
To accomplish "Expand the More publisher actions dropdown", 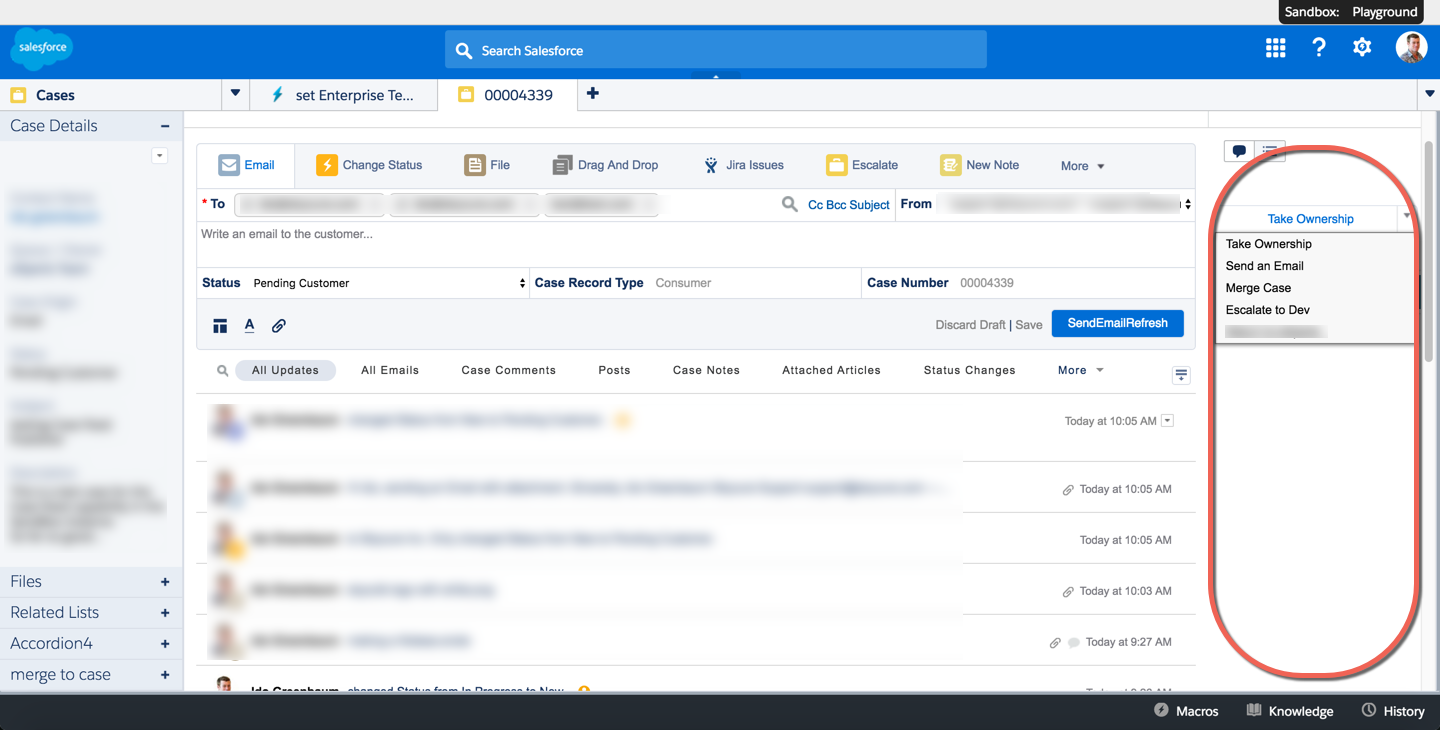I will [x=1083, y=166].
